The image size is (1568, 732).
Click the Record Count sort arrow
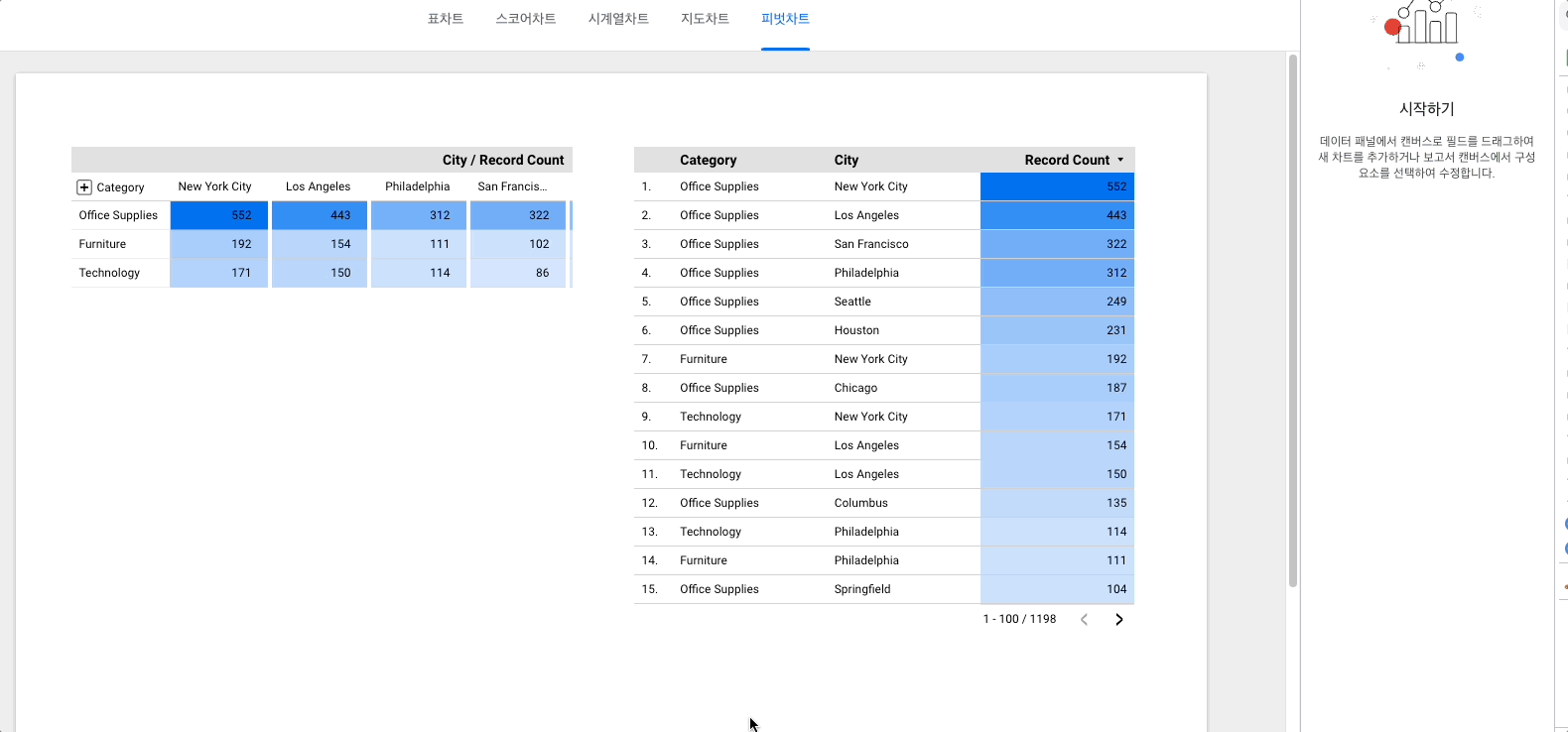tap(1120, 160)
